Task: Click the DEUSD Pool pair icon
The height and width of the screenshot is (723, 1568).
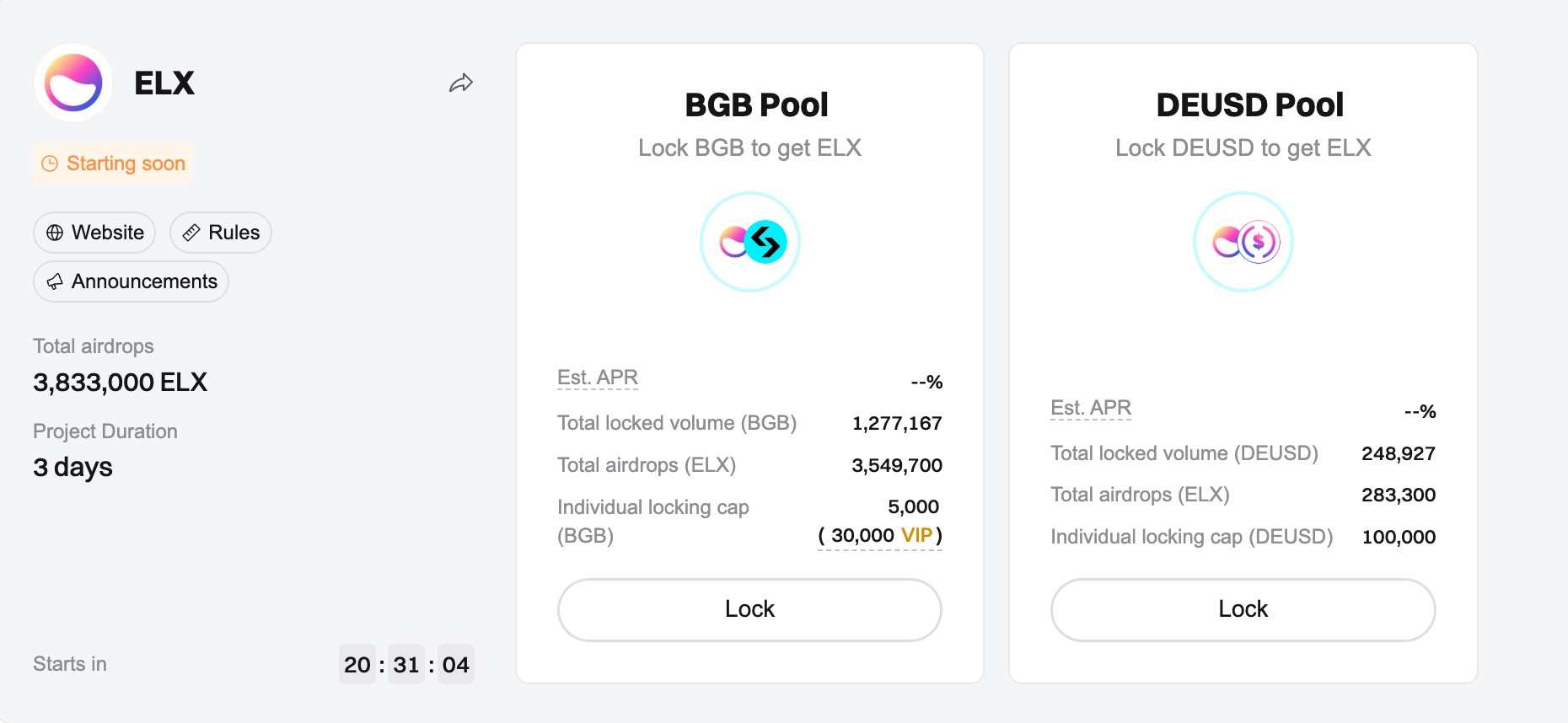Action: click(x=1243, y=242)
